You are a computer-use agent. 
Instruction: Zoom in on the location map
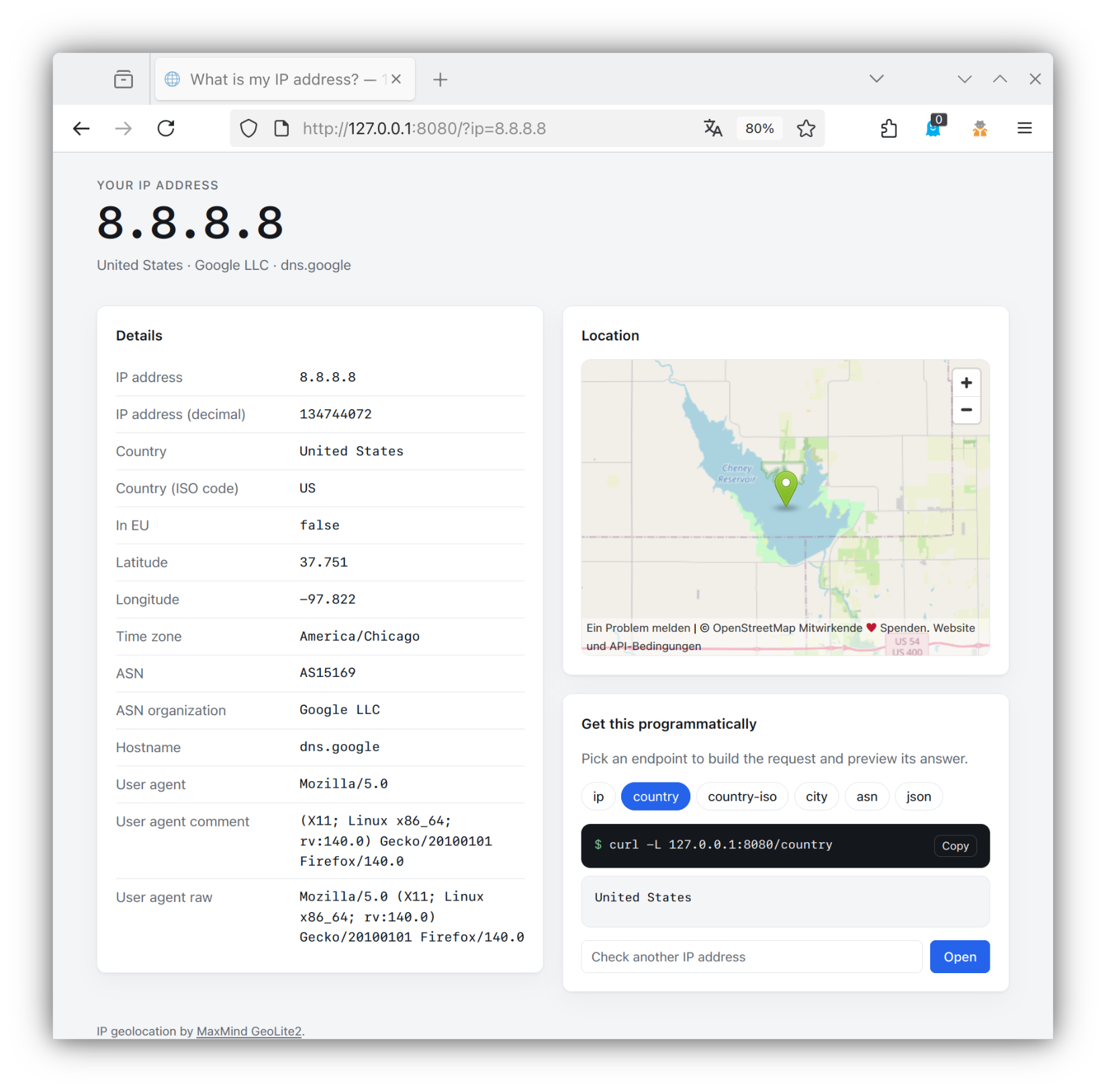[966, 383]
